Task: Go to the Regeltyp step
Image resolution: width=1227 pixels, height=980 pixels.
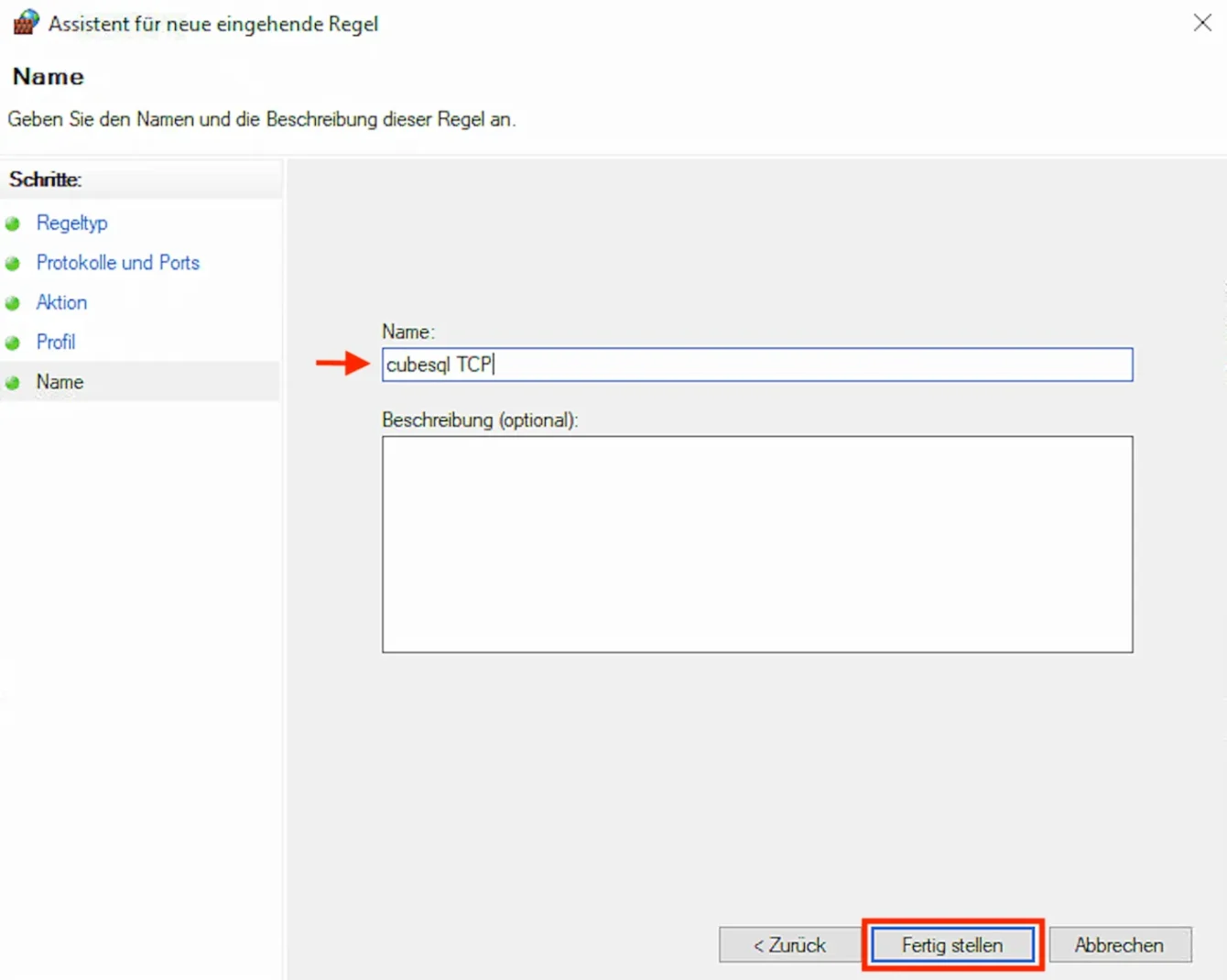Action: 71,223
